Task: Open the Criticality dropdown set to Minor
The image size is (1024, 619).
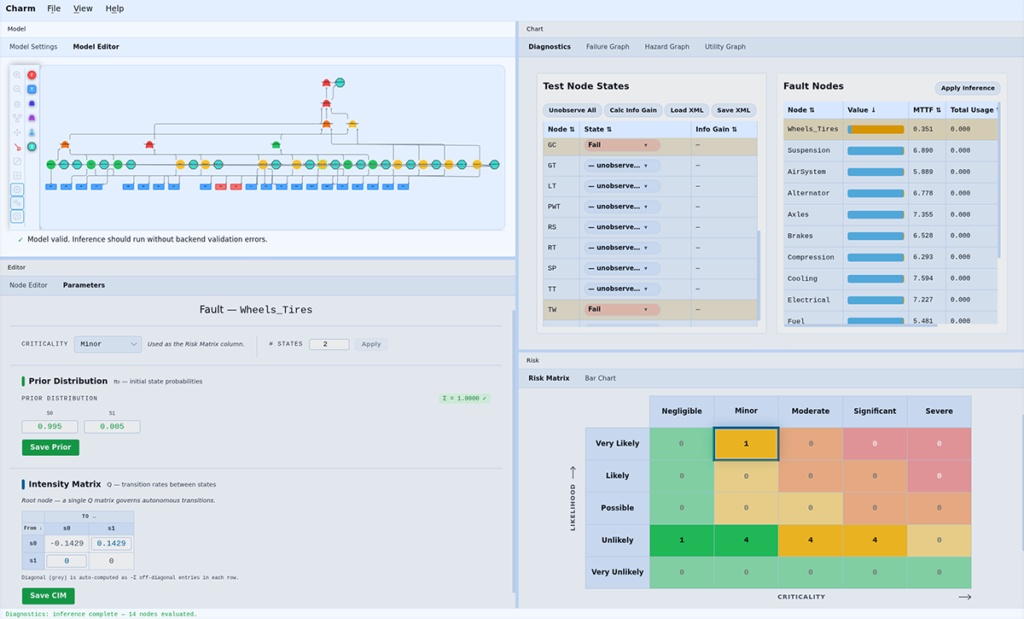Action: 108,344
